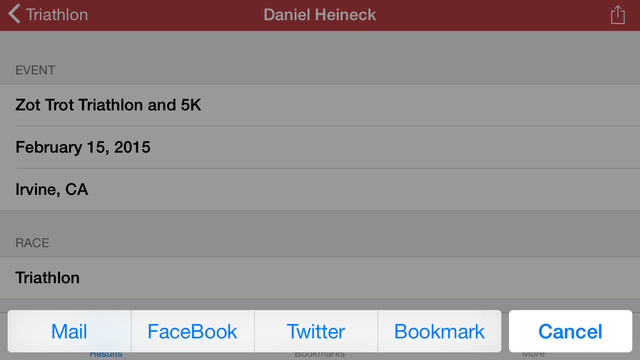Share result on Twitter

click(x=316, y=331)
